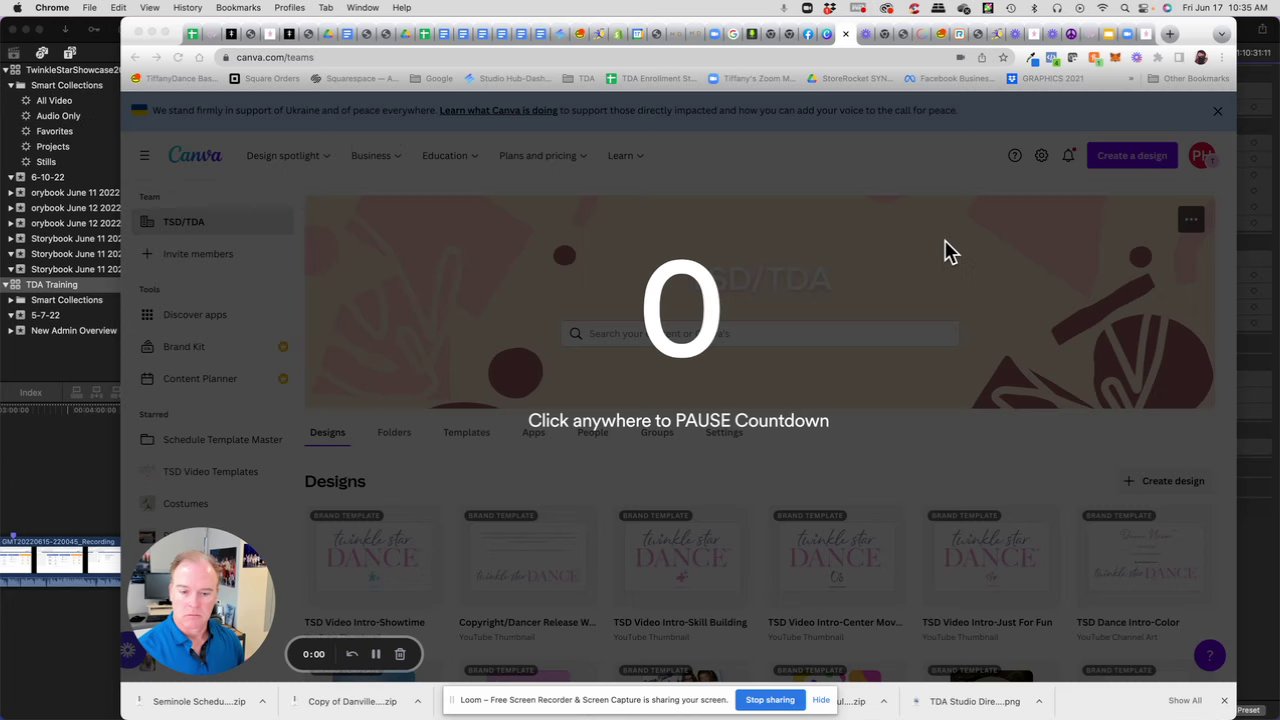
Task: Select All Video smart collection
Action: (54, 101)
